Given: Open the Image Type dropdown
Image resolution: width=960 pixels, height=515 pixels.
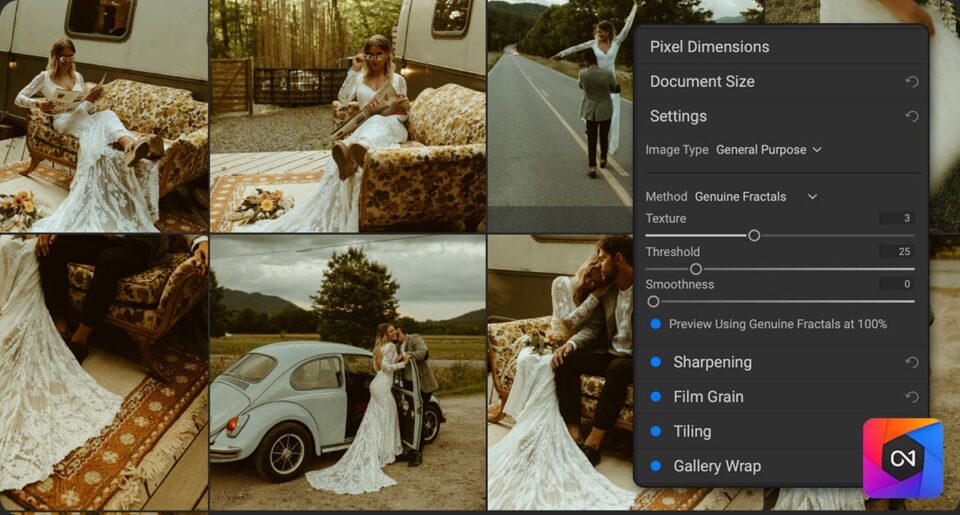Looking at the screenshot, I should point(768,150).
